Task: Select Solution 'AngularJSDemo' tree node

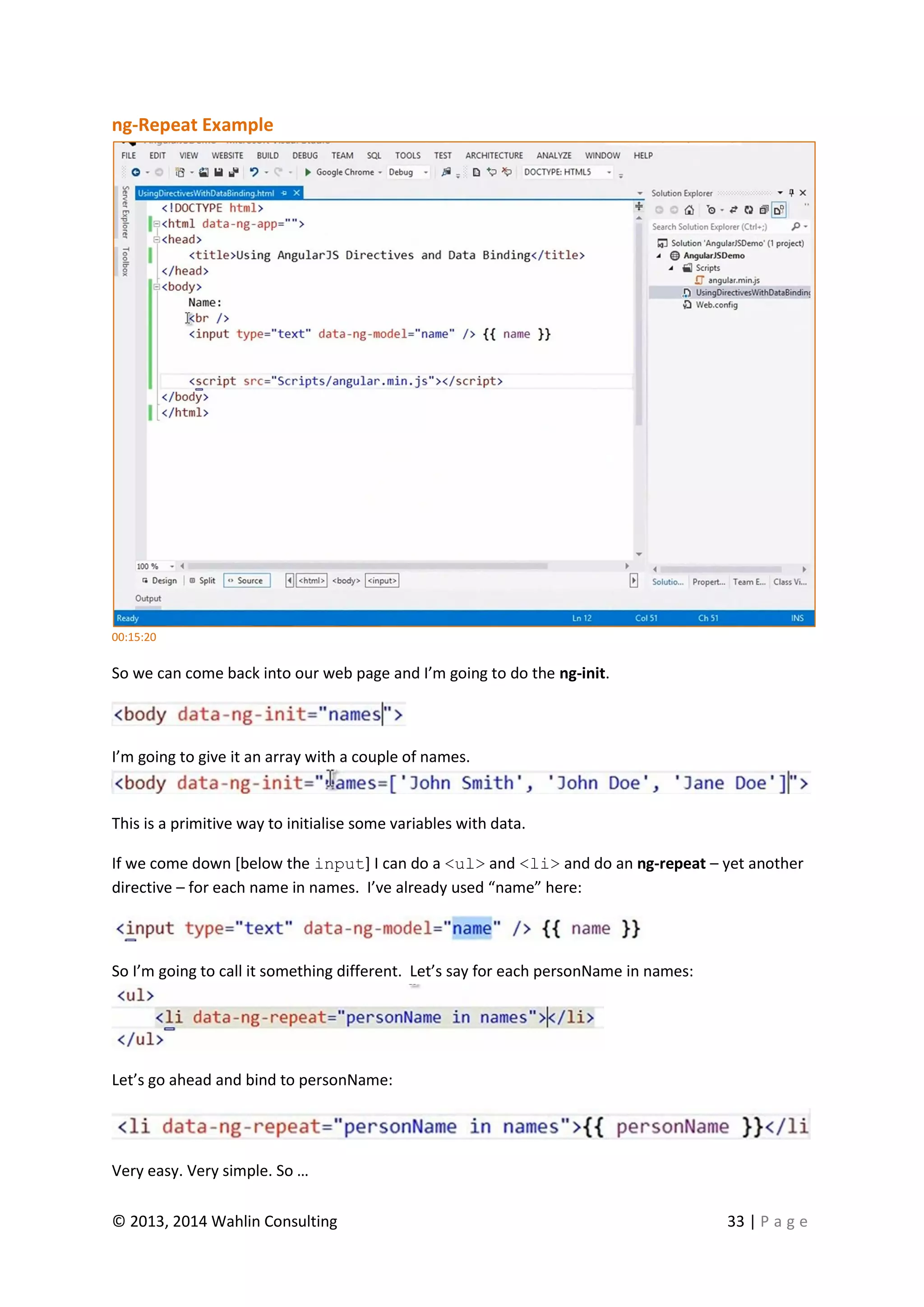Action: (730, 243)
